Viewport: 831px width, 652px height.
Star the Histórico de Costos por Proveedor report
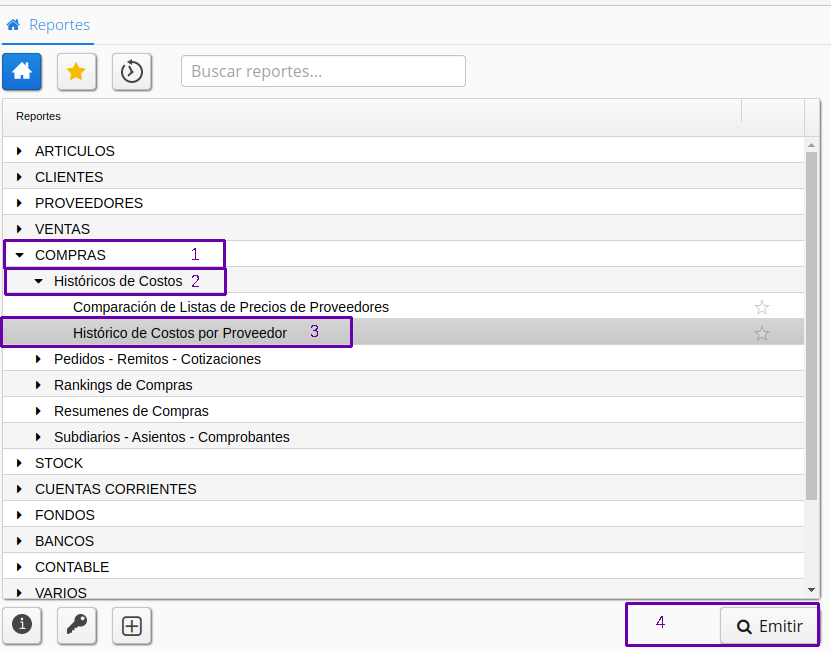(x=762, y=333)
